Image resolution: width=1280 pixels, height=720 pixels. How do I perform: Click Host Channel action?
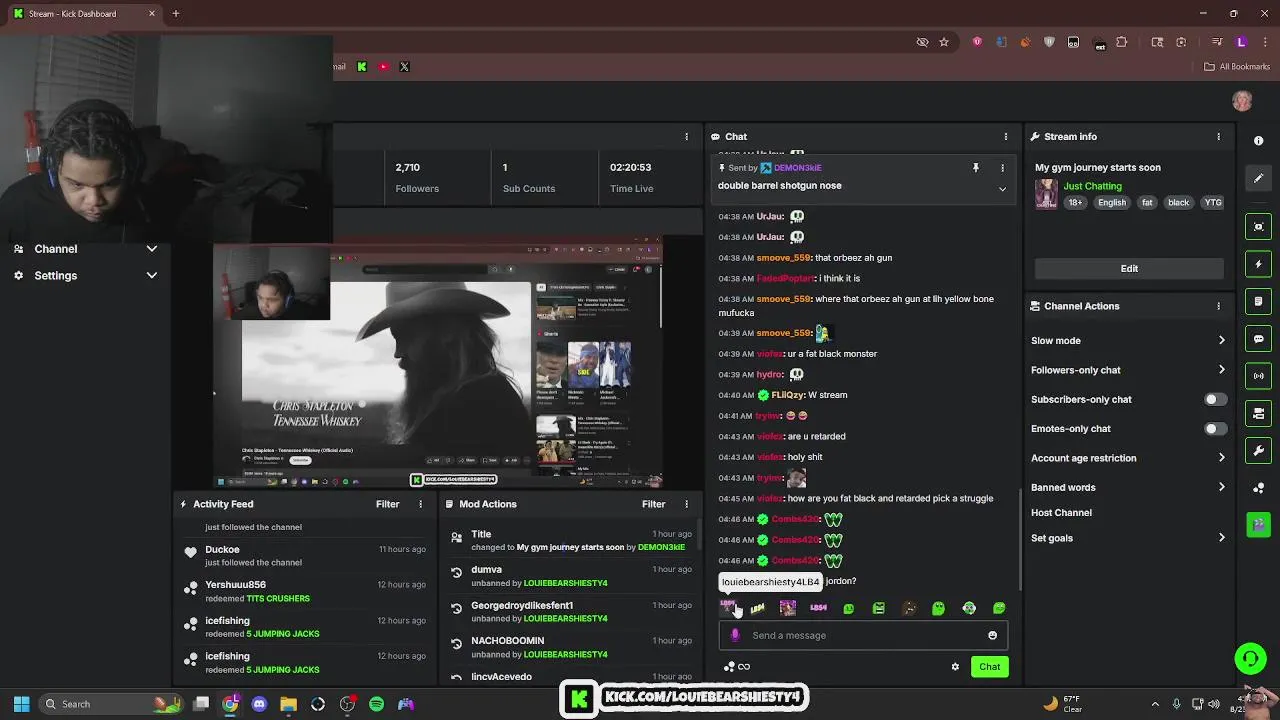click(1061, 513)
